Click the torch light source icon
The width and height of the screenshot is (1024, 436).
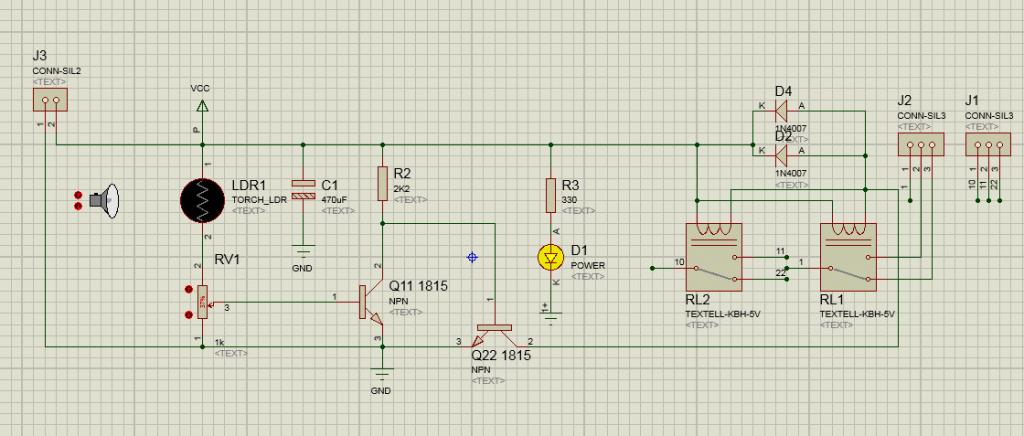coord(106,201)
